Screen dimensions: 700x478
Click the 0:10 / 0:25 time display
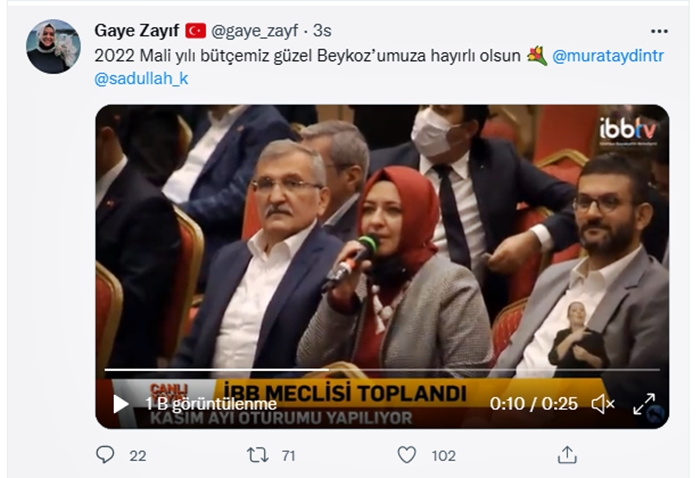click(x=533, y=404)
